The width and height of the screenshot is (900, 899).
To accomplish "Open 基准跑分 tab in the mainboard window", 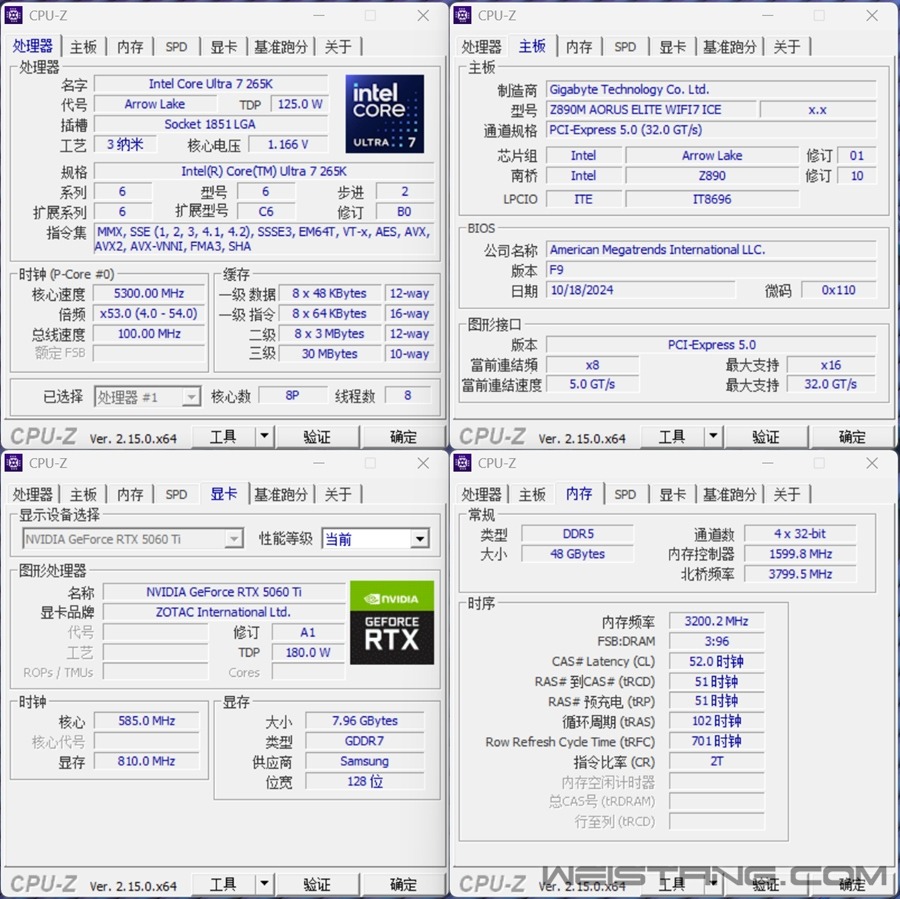I will [x=730, y=47].
